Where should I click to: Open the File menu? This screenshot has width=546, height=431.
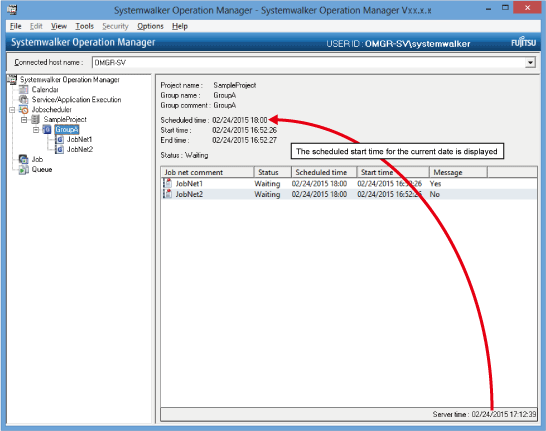[16, 26]
